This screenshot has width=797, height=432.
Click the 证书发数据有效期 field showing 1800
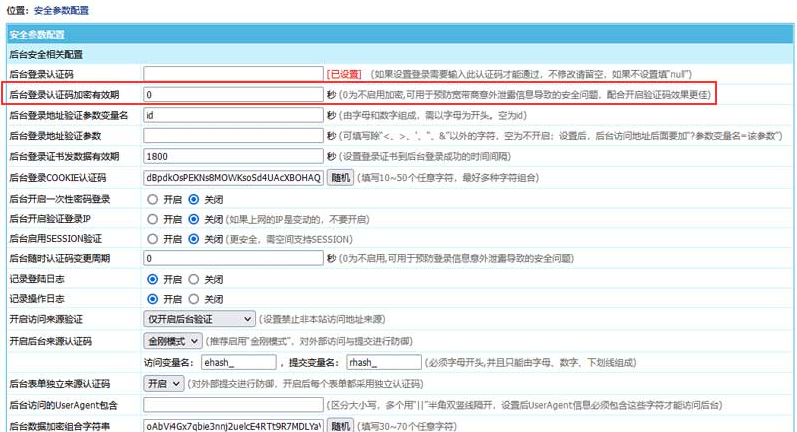point(233,157)
